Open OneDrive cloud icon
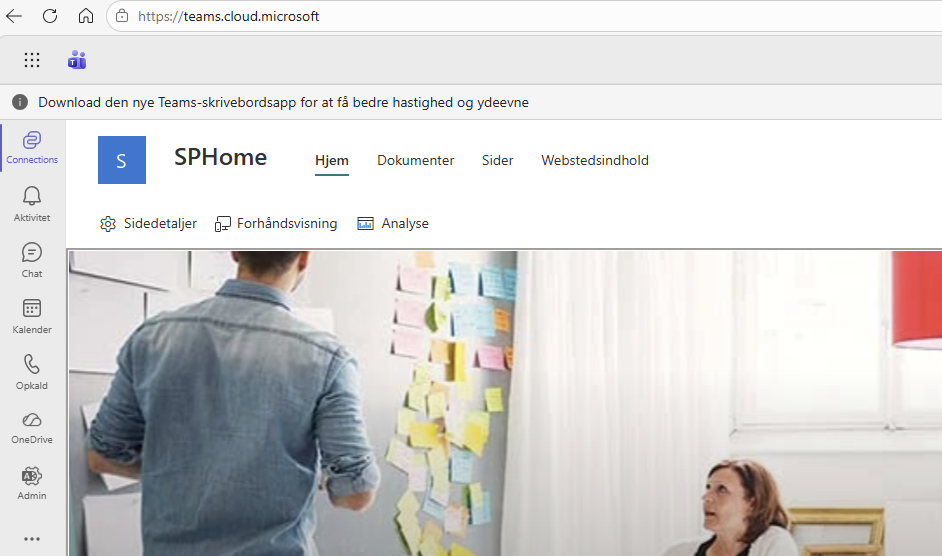Screen dimensions: 942x556 pyautogui.click(x=32, y=427)
